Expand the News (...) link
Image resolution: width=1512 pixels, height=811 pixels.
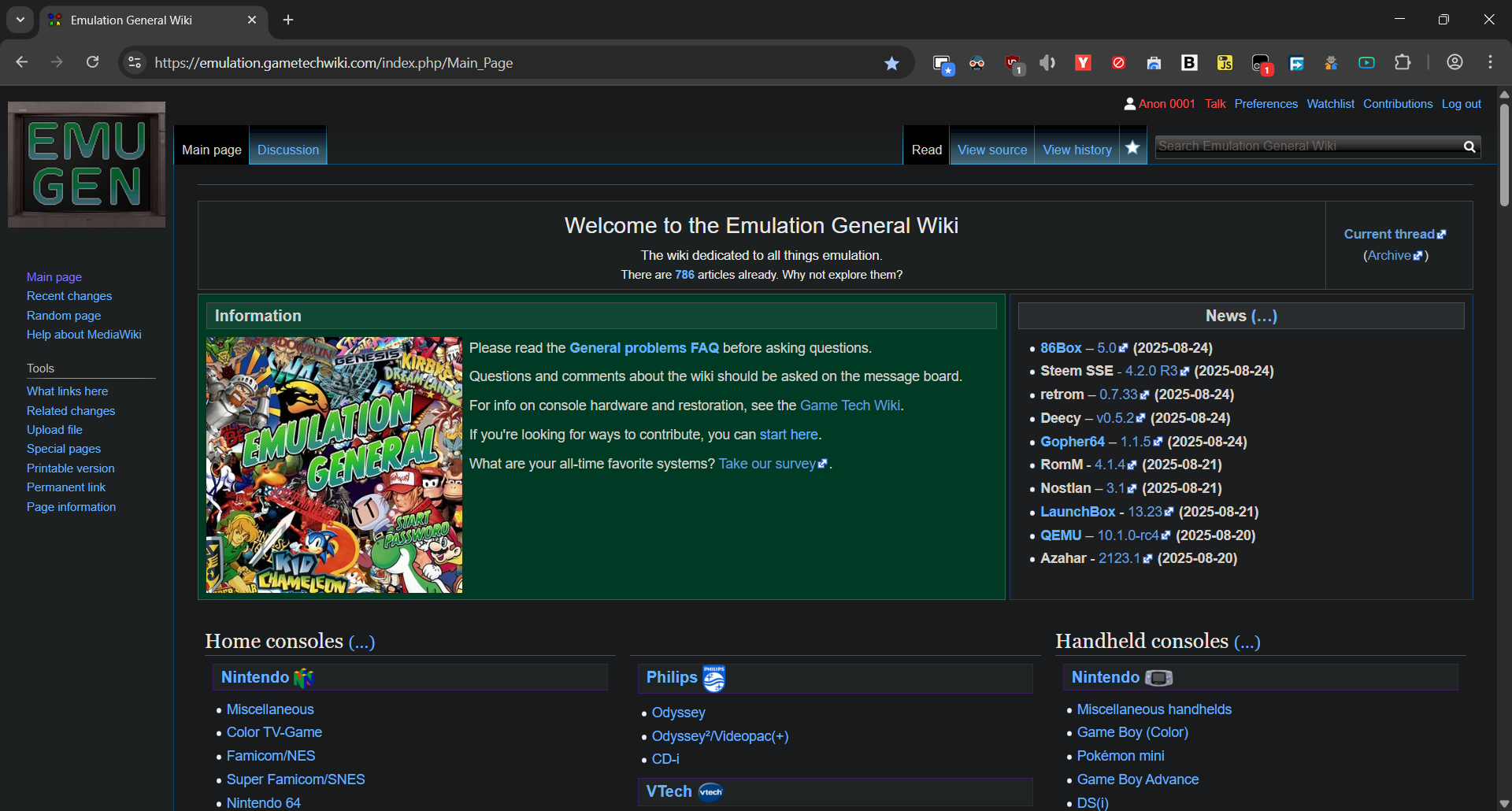coord(1264,316)
